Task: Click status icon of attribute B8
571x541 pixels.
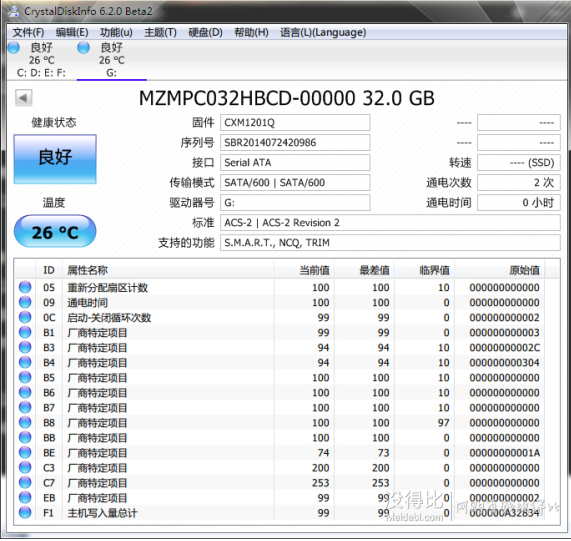Action: click(x=25, y=422)
